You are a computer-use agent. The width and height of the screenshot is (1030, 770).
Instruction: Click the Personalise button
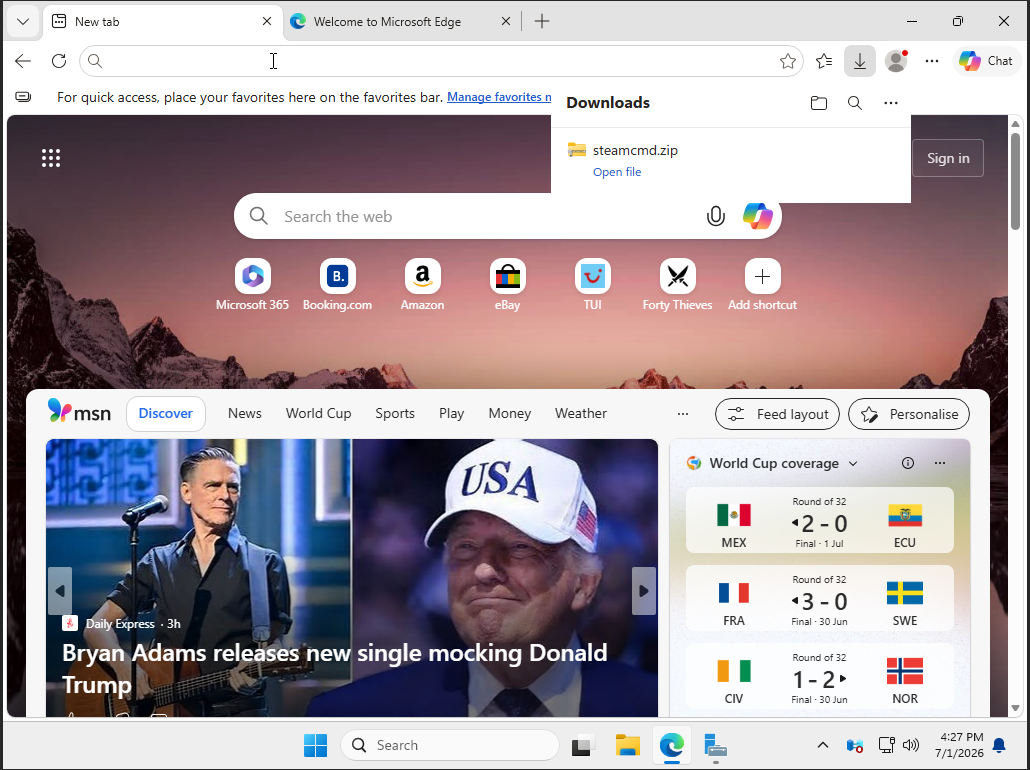point(908,414)
